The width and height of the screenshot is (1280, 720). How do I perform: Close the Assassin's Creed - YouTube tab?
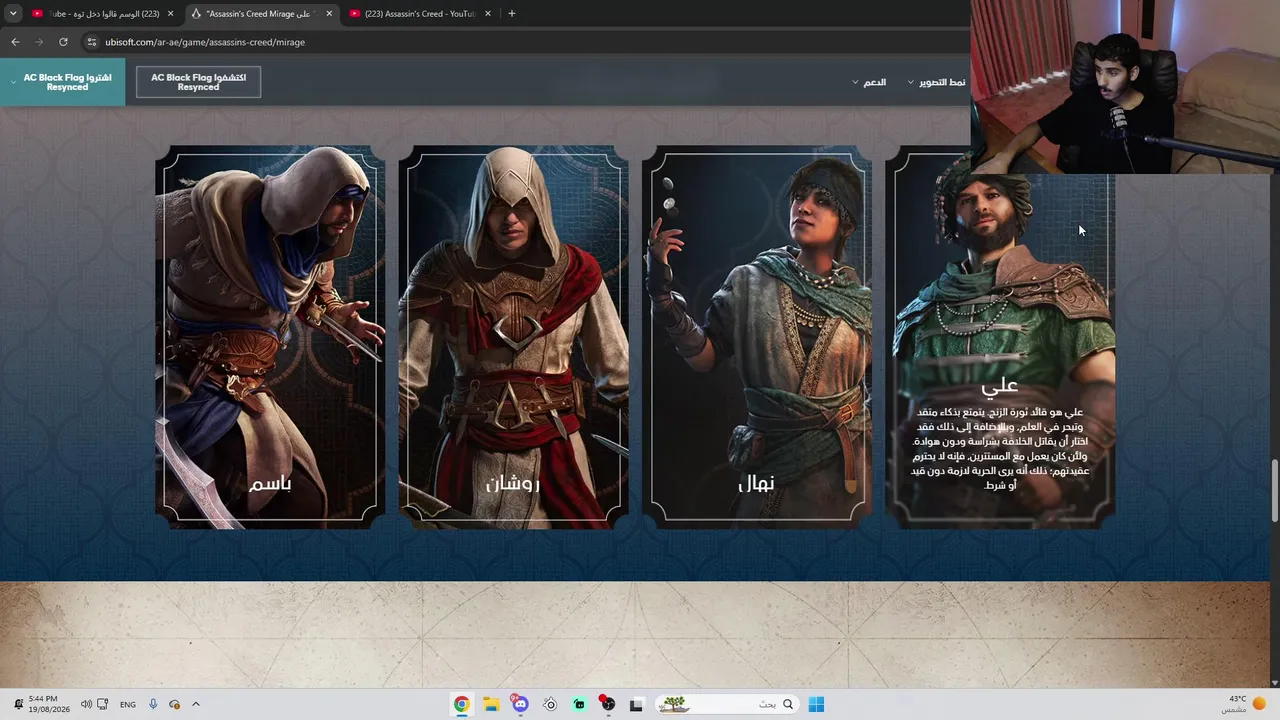(x=487, y=14)
